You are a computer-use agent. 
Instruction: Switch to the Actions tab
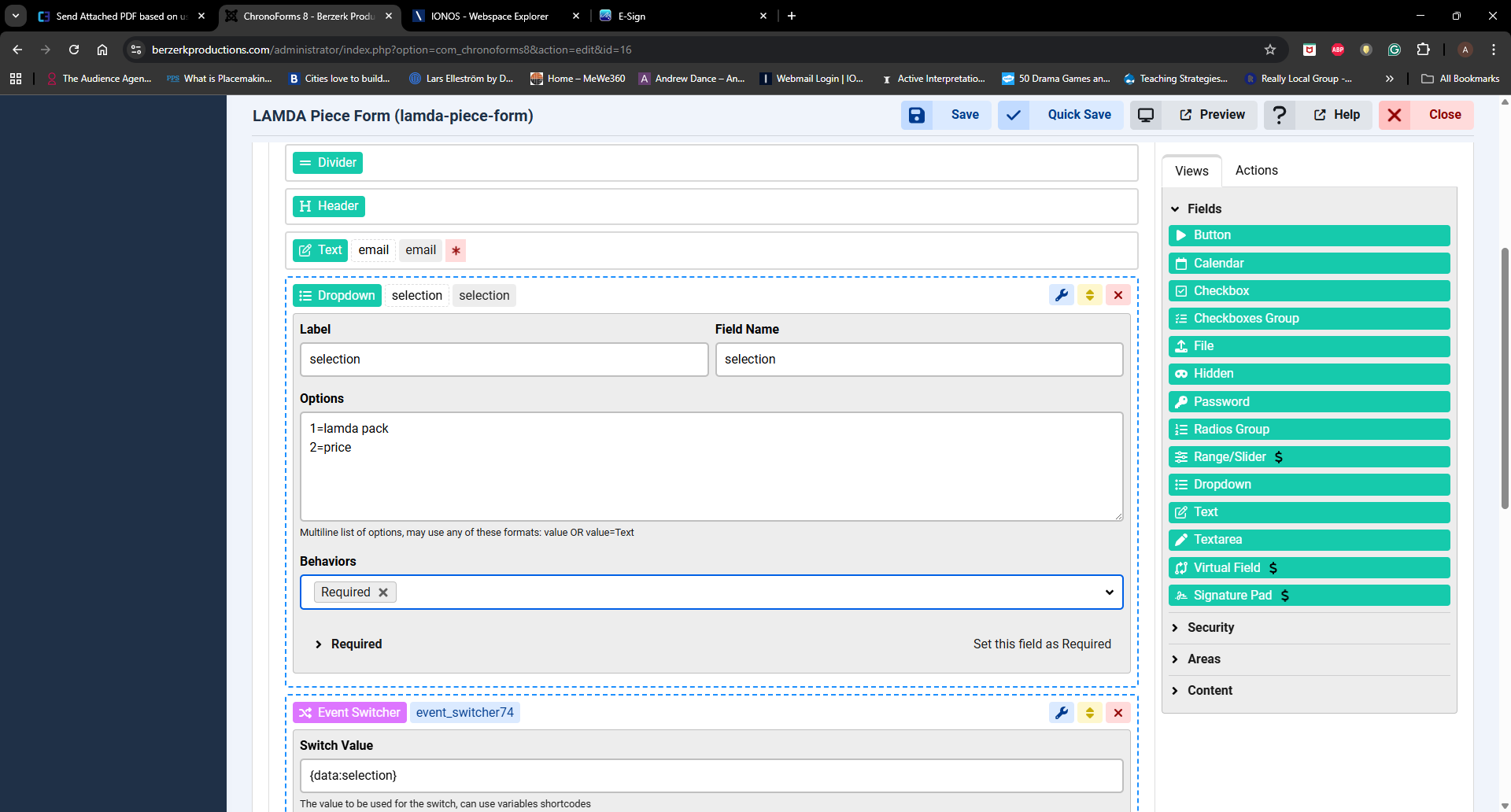[x=1256, y=171]
